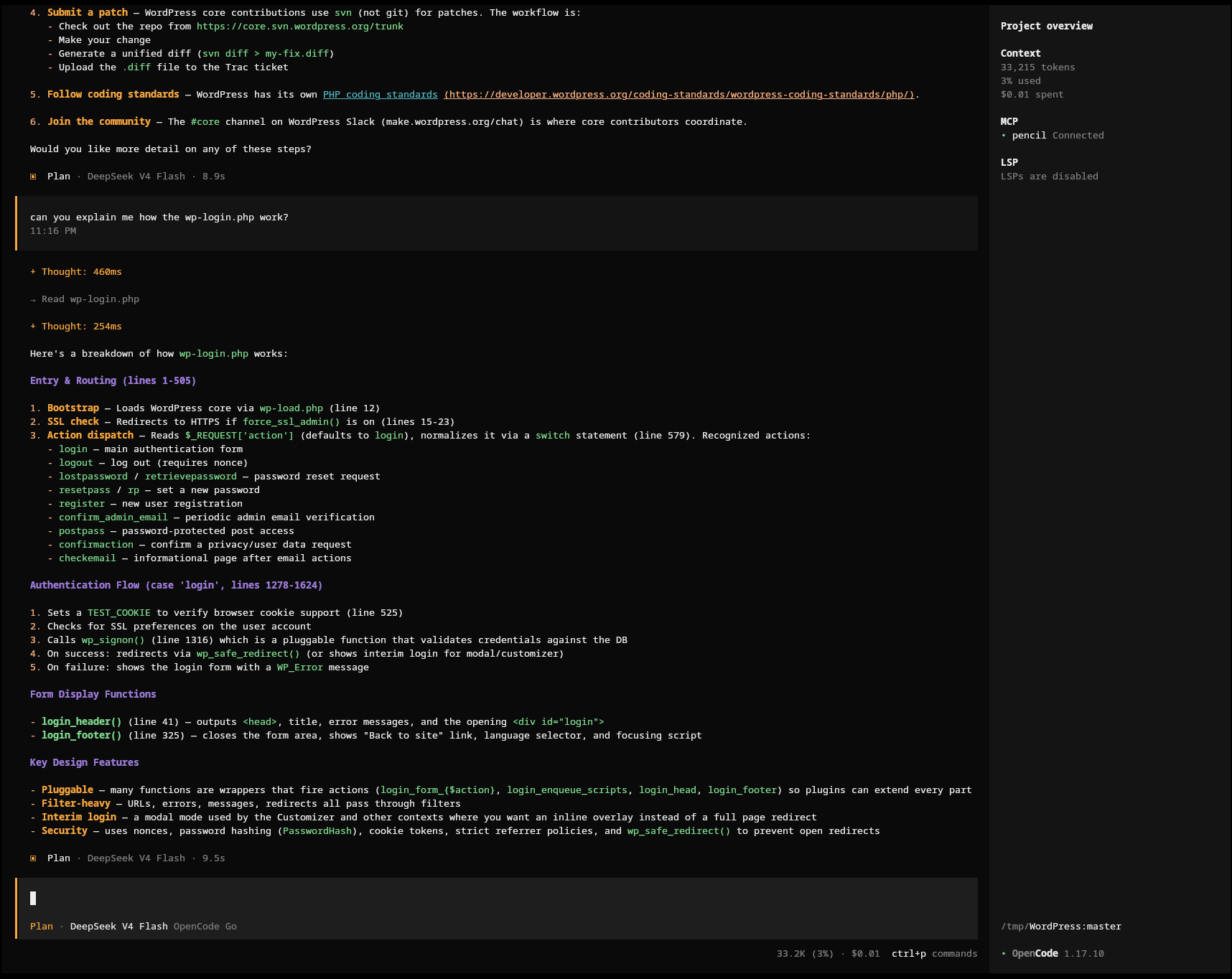Click 'TEST_COOKIE' code reference

pyautogui.click(x=119, y=613)
